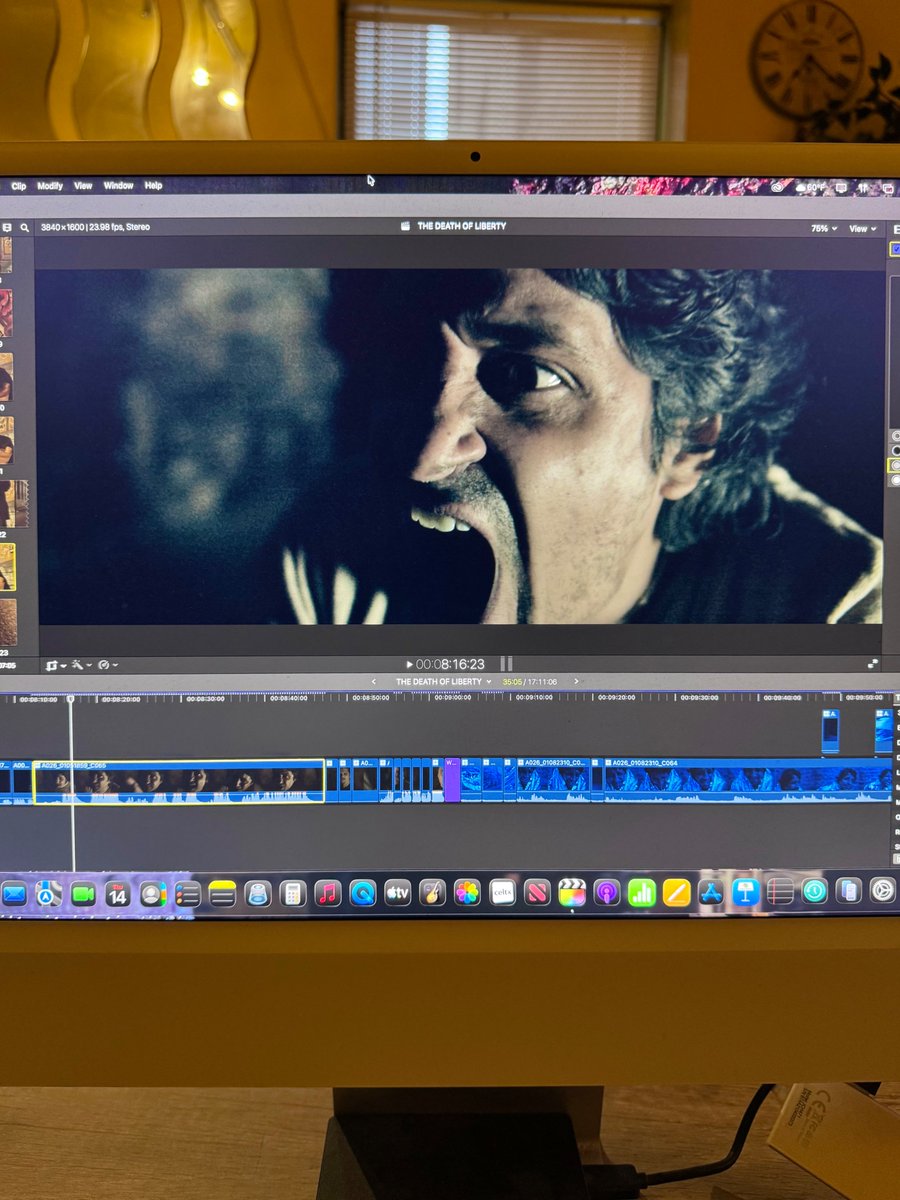The image size is (900, 1200).
Task: Open the View menu in the menu bar
Action: tap(83, 186)
